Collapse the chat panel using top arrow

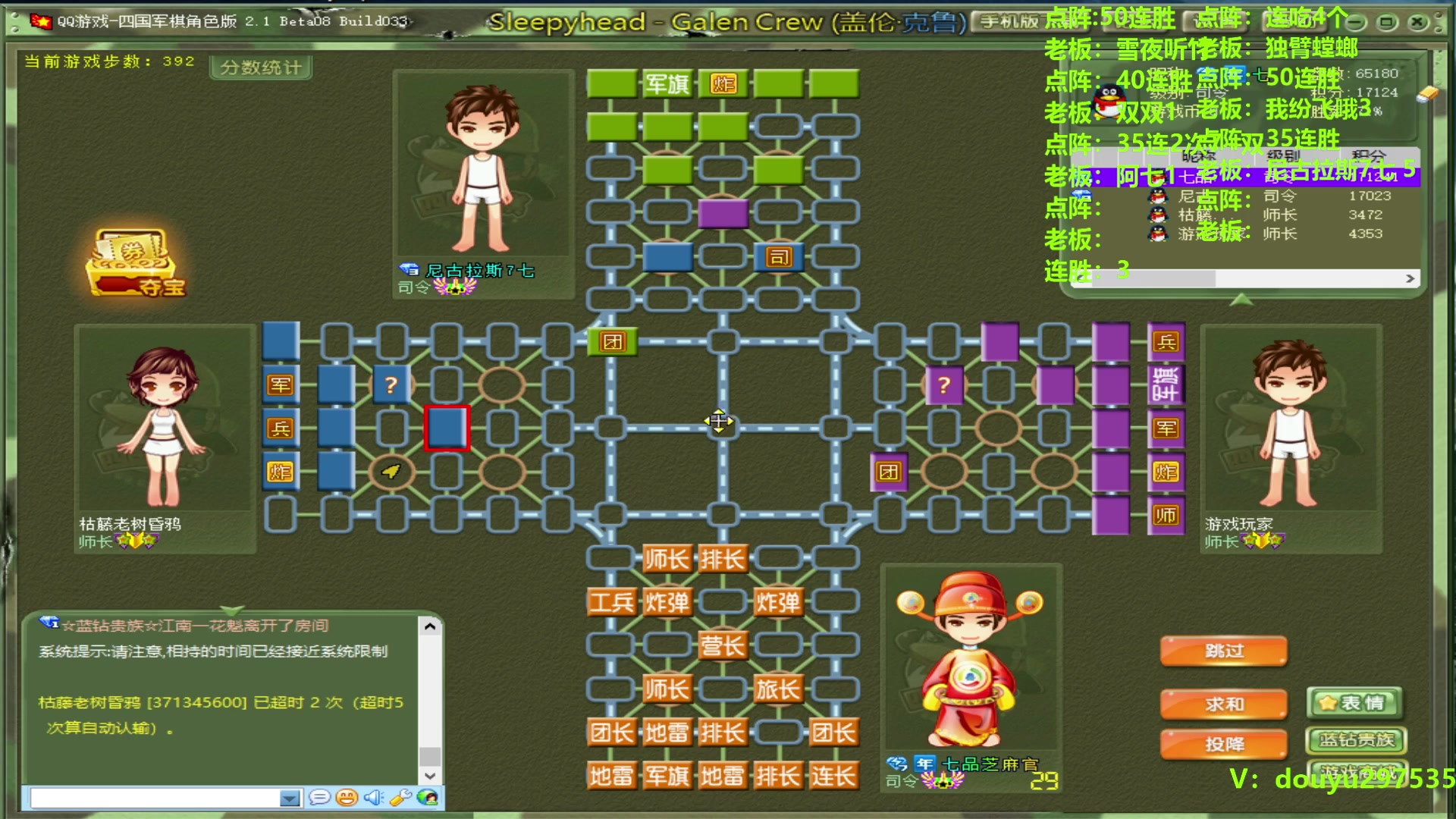[x=232, y=610]
